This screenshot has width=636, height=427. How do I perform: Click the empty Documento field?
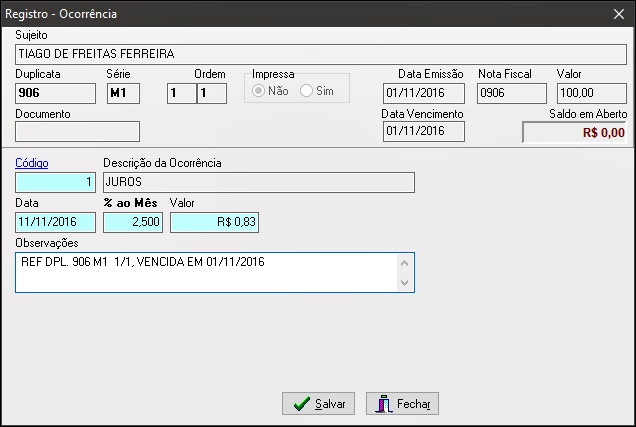click(77, 131)
